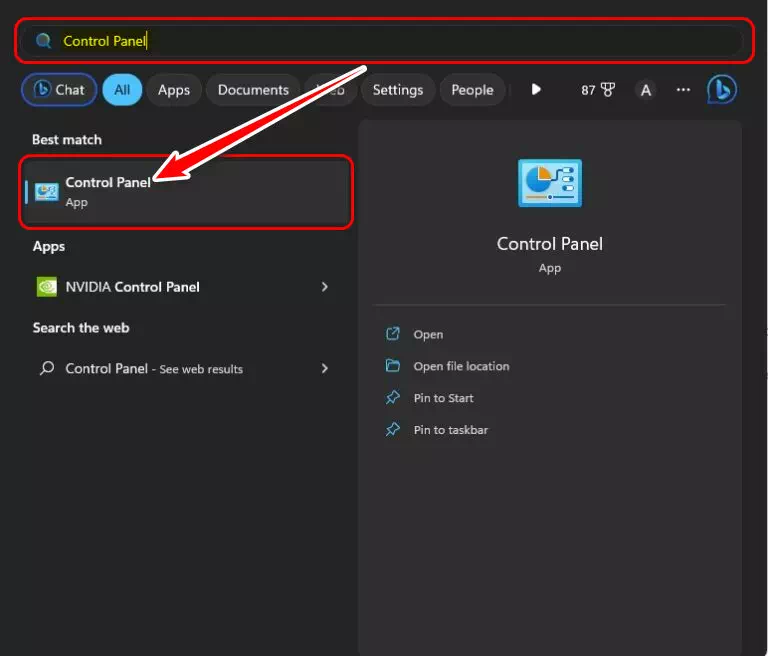Click the web search magnifier icon
This screenshot has height=656, width=768.
47,368
